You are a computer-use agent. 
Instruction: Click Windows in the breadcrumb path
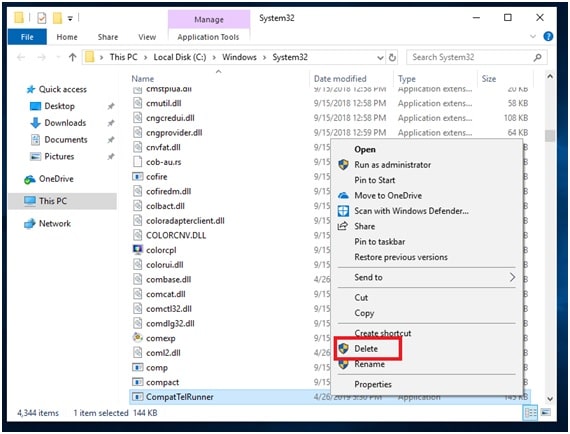[x=239, y=57]
